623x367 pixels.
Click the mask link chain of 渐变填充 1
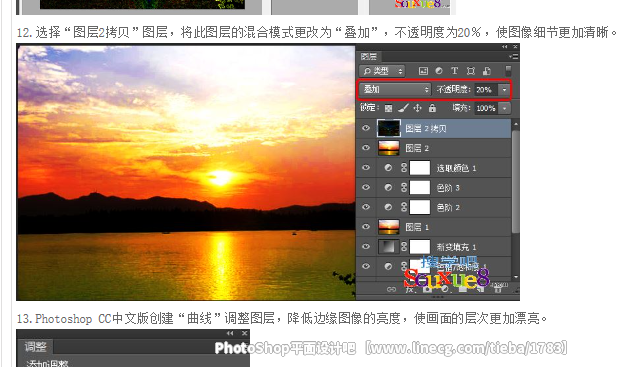[404, 247]
